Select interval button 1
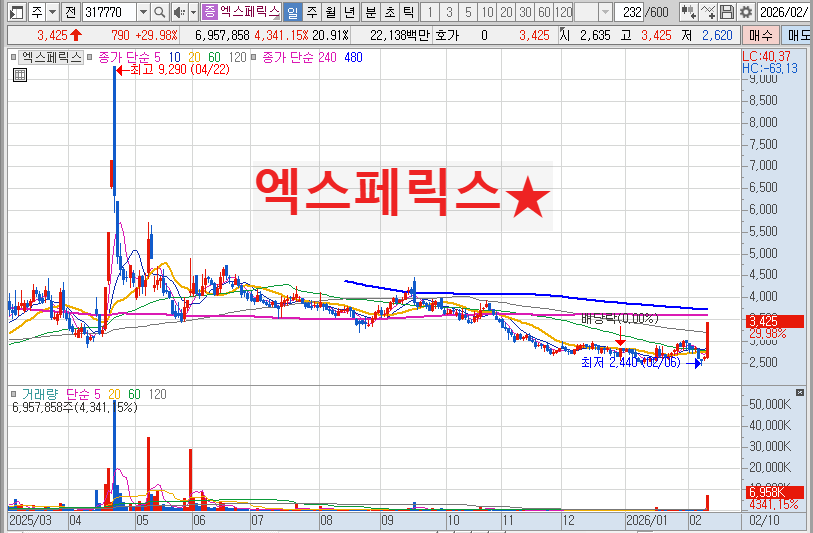Viewport: 813px width, 533px height. pyautogui.click(x=430, y=12)
